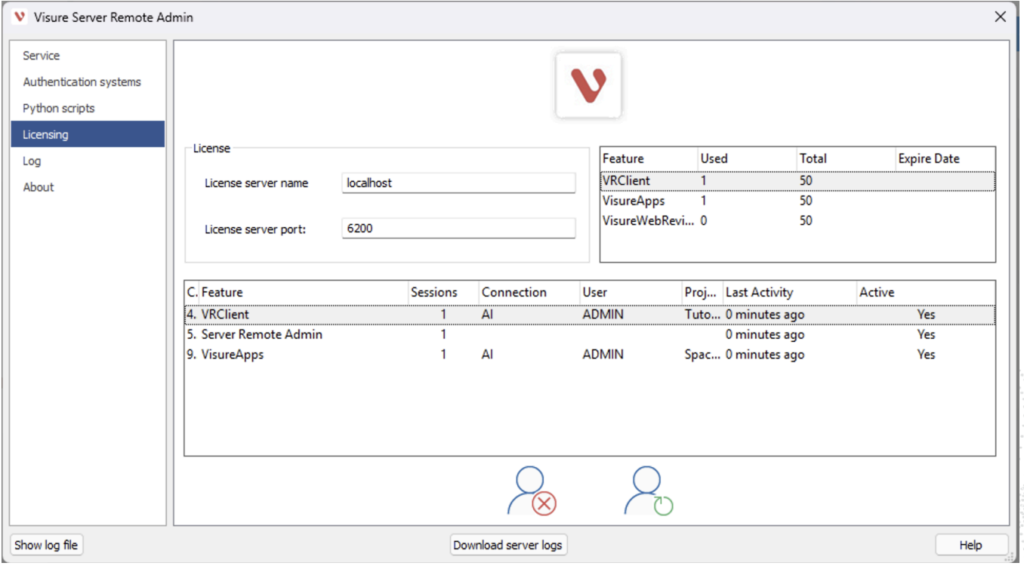1024x566 pixels.
Task: Select VRClient row in license feature table
Action: click(797, 181)
